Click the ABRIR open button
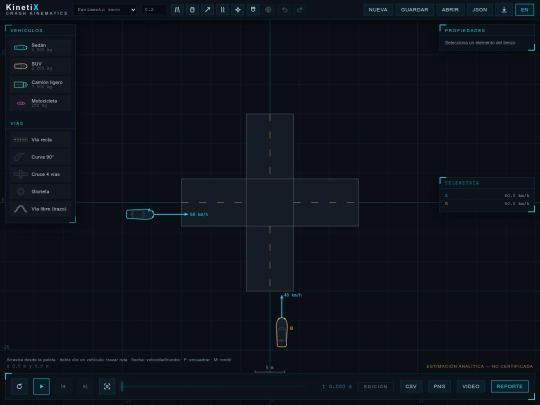540x405 pixels. point(450,10)
